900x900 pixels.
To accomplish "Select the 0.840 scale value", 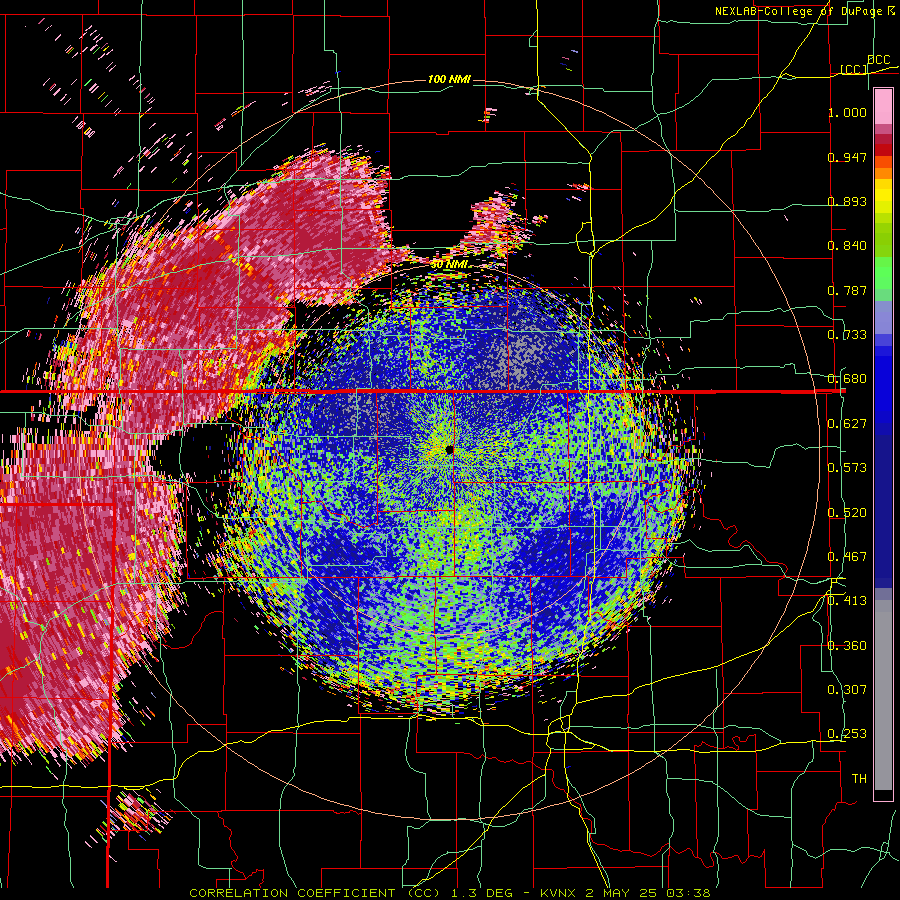I will click(x=847, y=246).
